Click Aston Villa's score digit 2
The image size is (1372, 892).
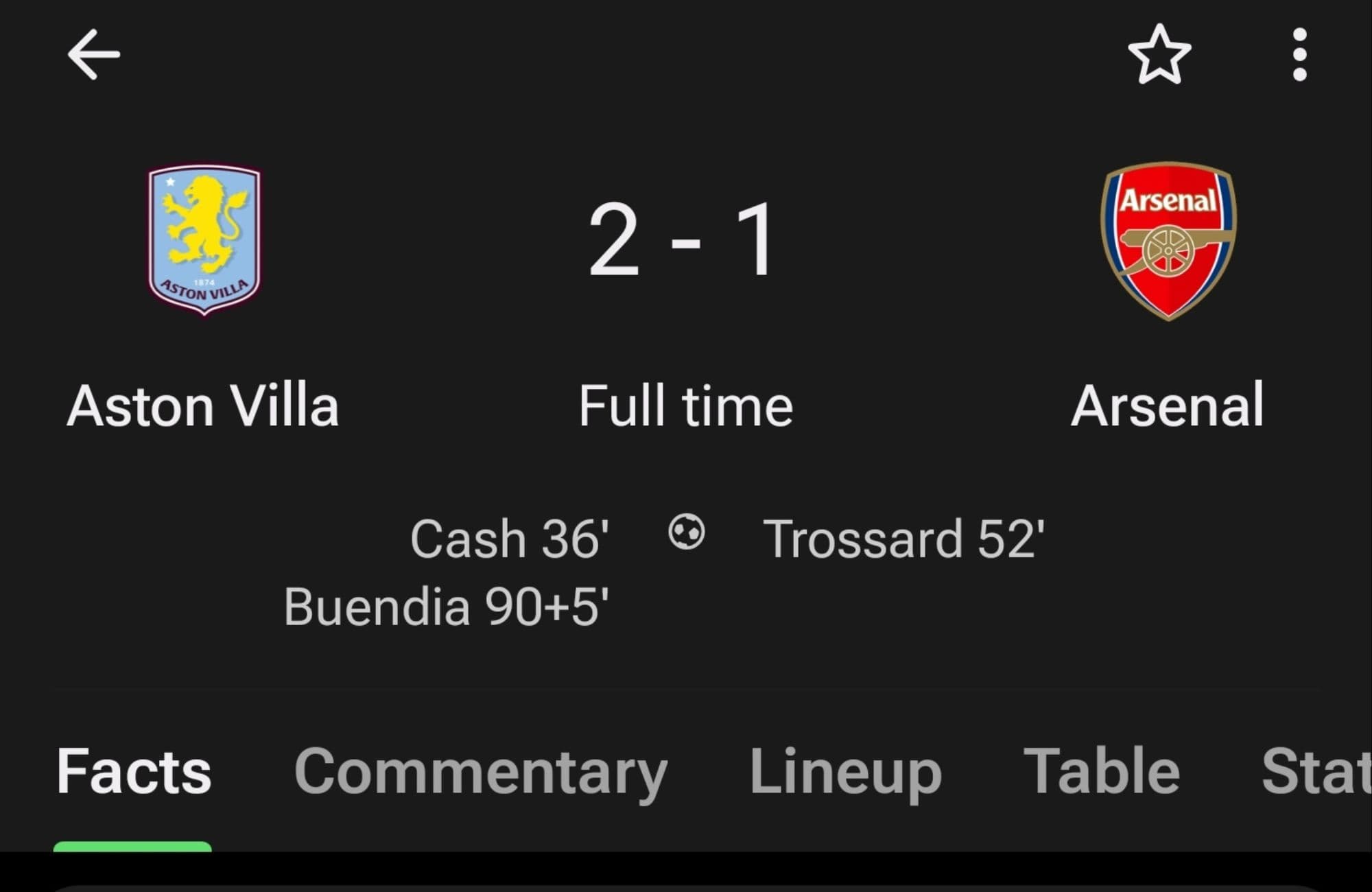pyautogui.click(x=614, y=240)
